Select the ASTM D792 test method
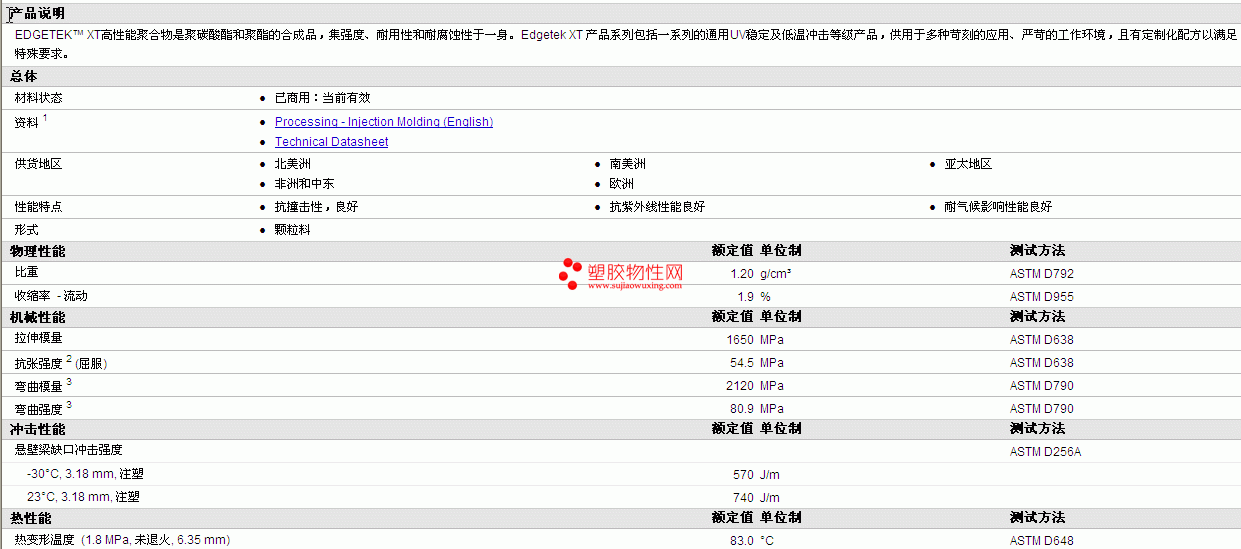The image size is (1241, 549). 1042,274
